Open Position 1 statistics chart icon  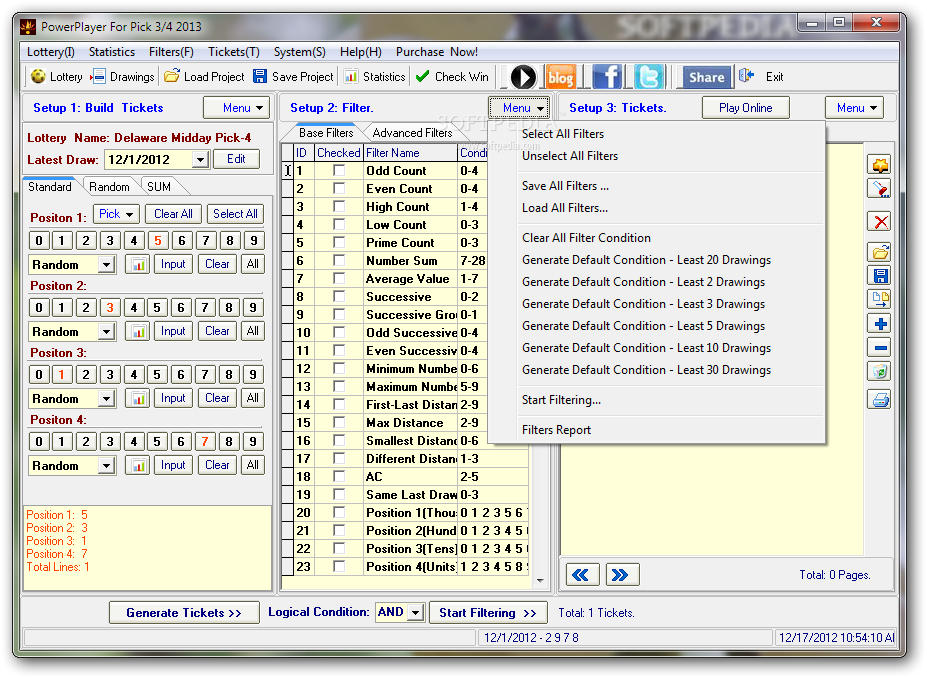138,264
